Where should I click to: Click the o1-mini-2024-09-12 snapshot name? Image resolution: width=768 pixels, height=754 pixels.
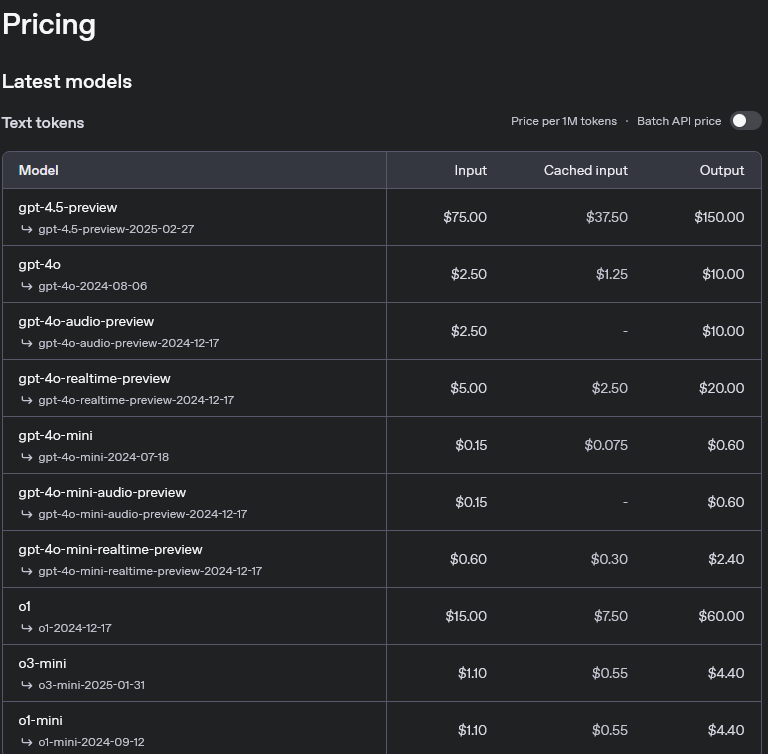tap(91, 742)
